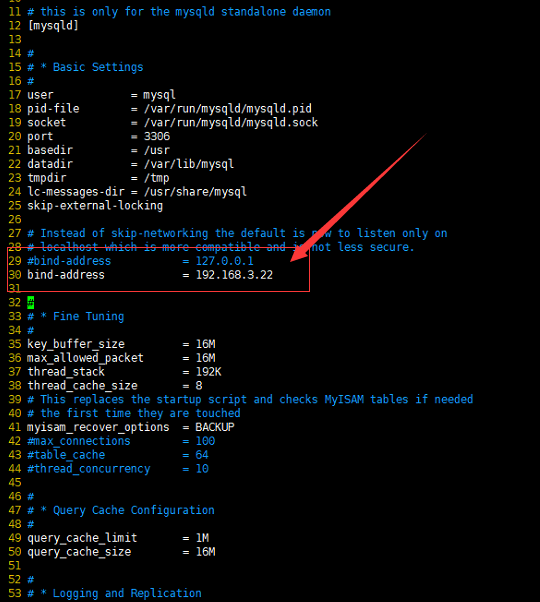The image size is (540, 602).
Task: Click the query_cache_limit setting name
Action: click(x=82, y=538)
